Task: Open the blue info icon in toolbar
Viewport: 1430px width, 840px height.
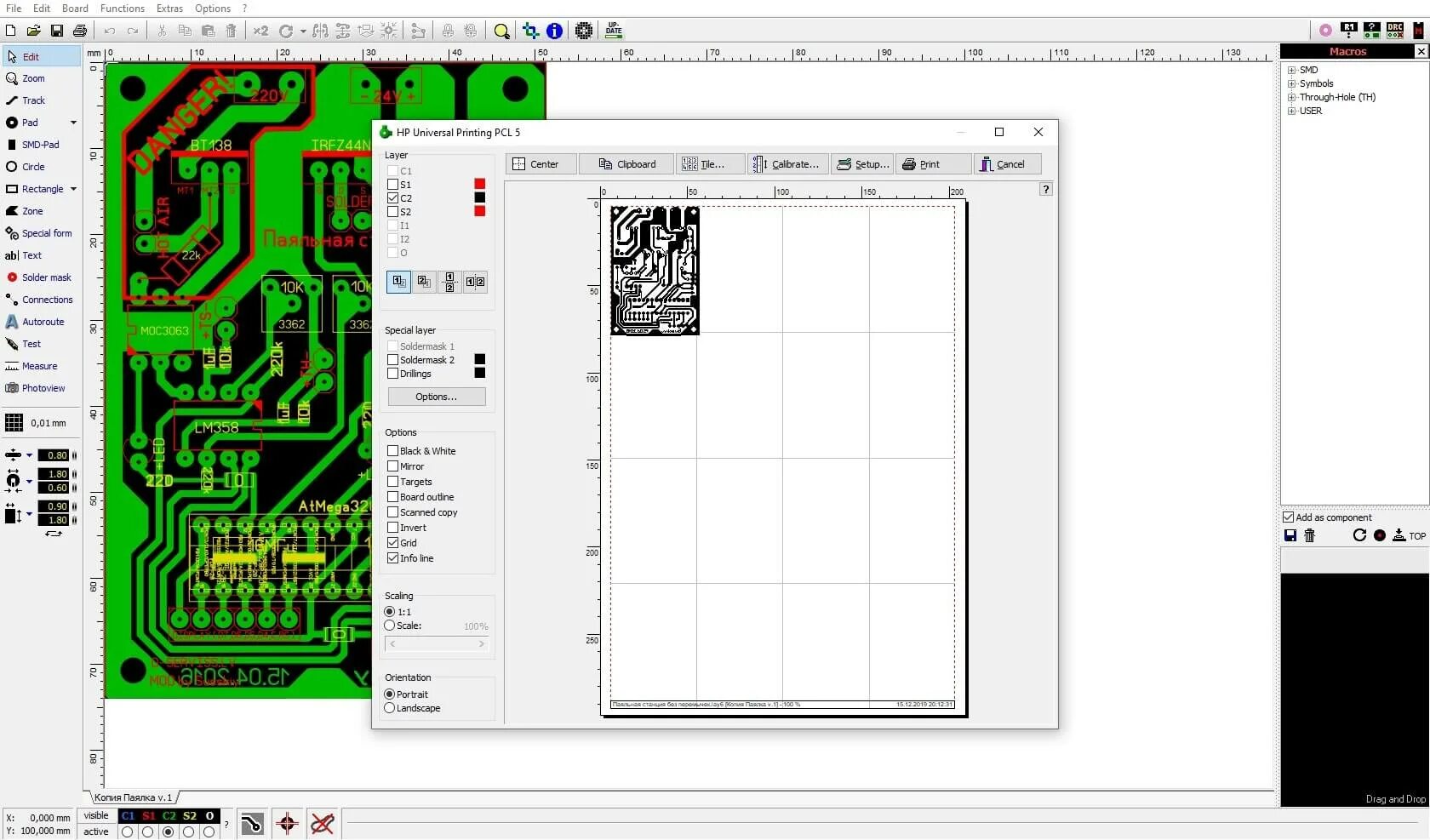Action: (x=554, y=31)
